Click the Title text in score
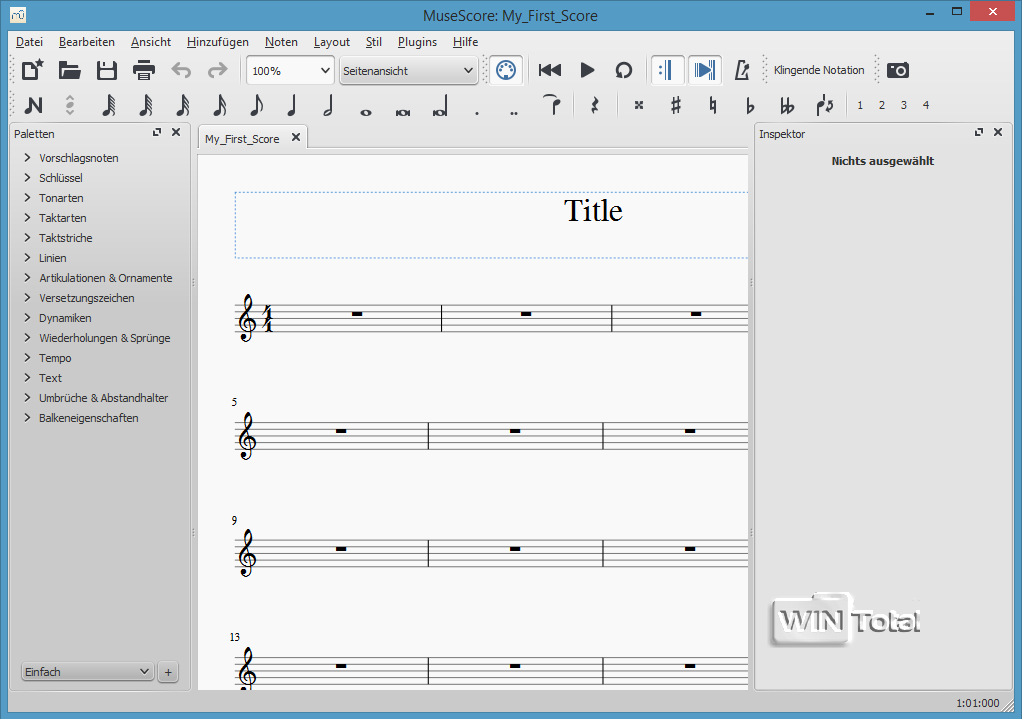This screenshot has width=1022, height=719. (593, 211)
